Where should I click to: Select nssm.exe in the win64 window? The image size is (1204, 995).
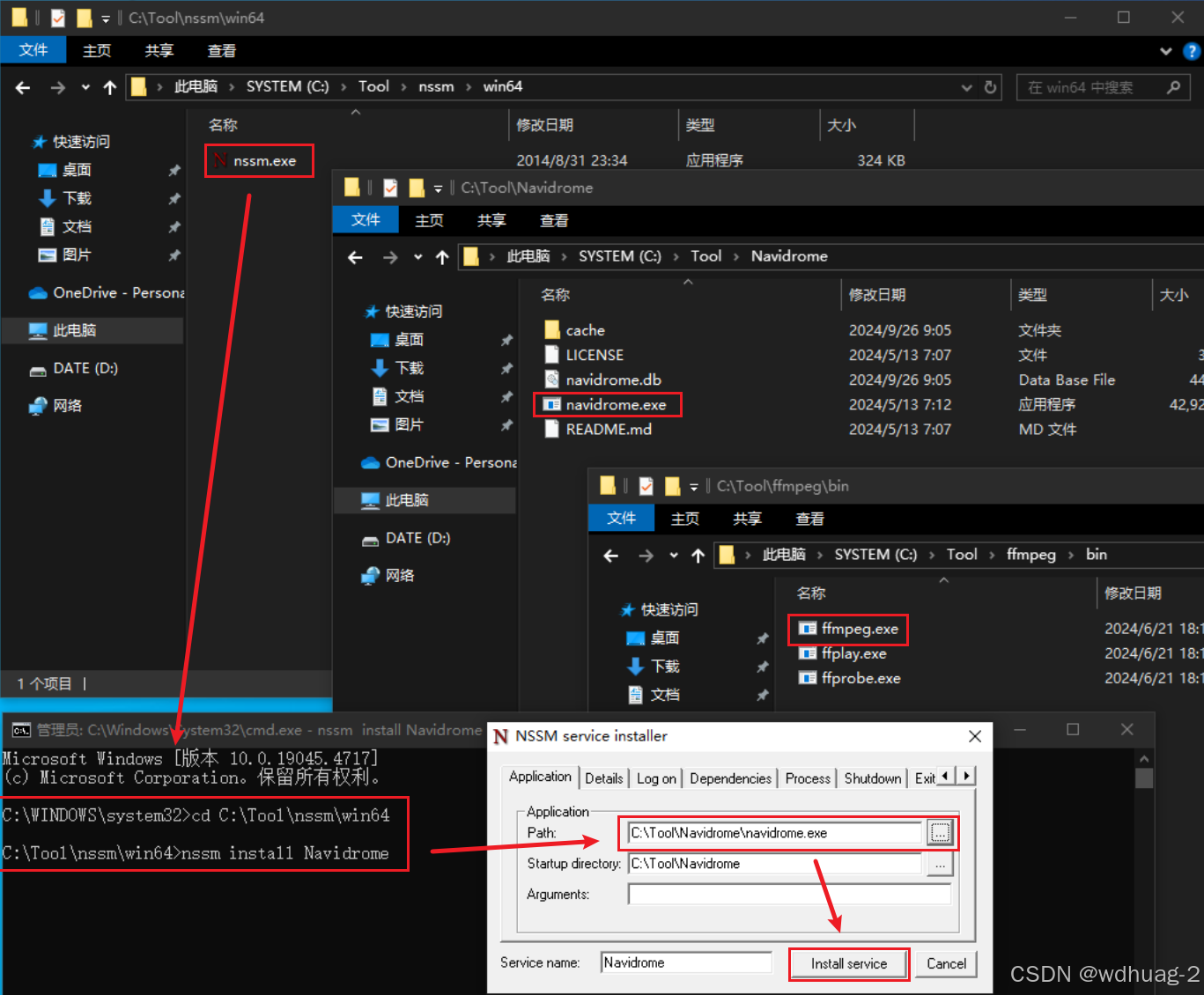[x=264, y=161]
